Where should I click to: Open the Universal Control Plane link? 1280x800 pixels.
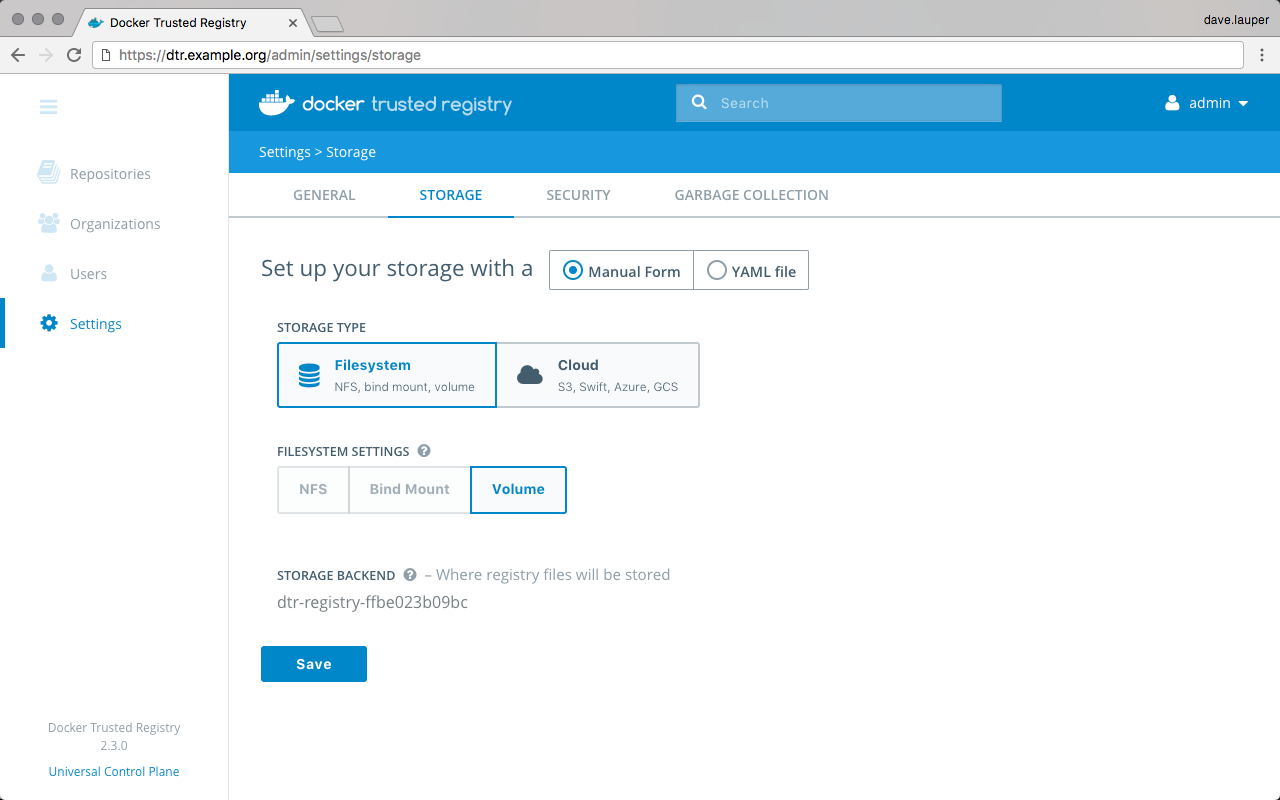(x=114, y=771)
